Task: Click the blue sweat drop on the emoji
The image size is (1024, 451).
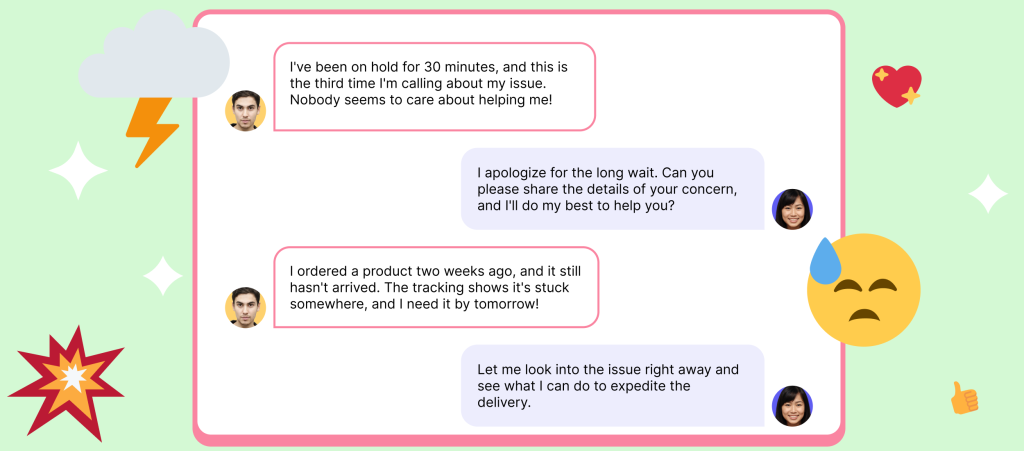Action: pyautogui.click(x=828, y=260)
